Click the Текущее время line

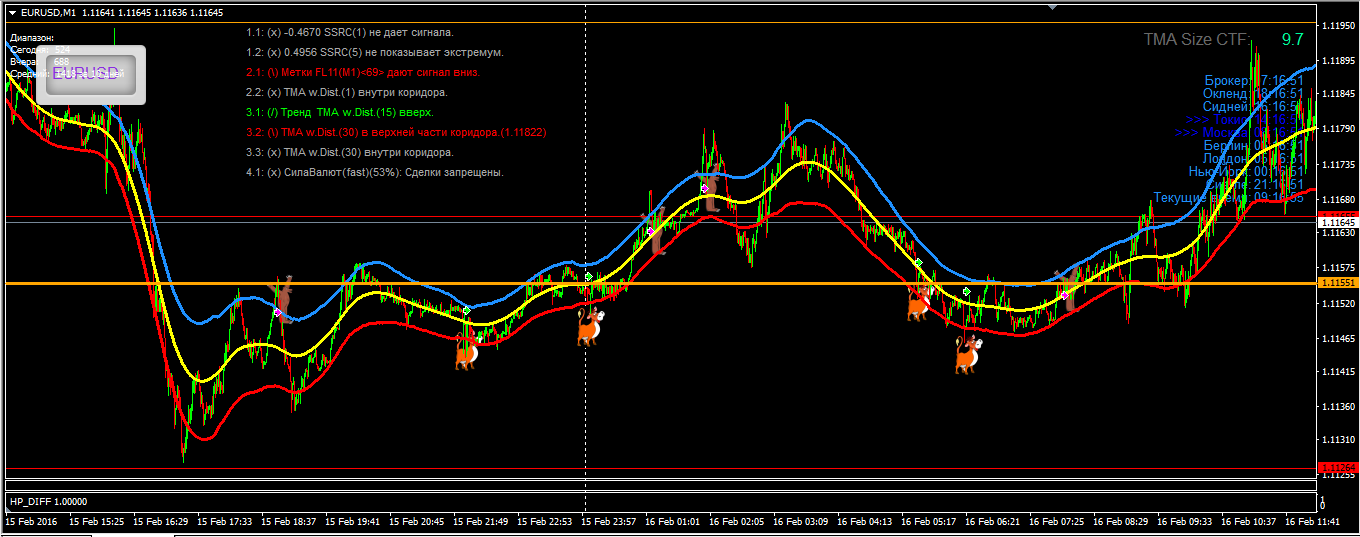point(1228,198)
